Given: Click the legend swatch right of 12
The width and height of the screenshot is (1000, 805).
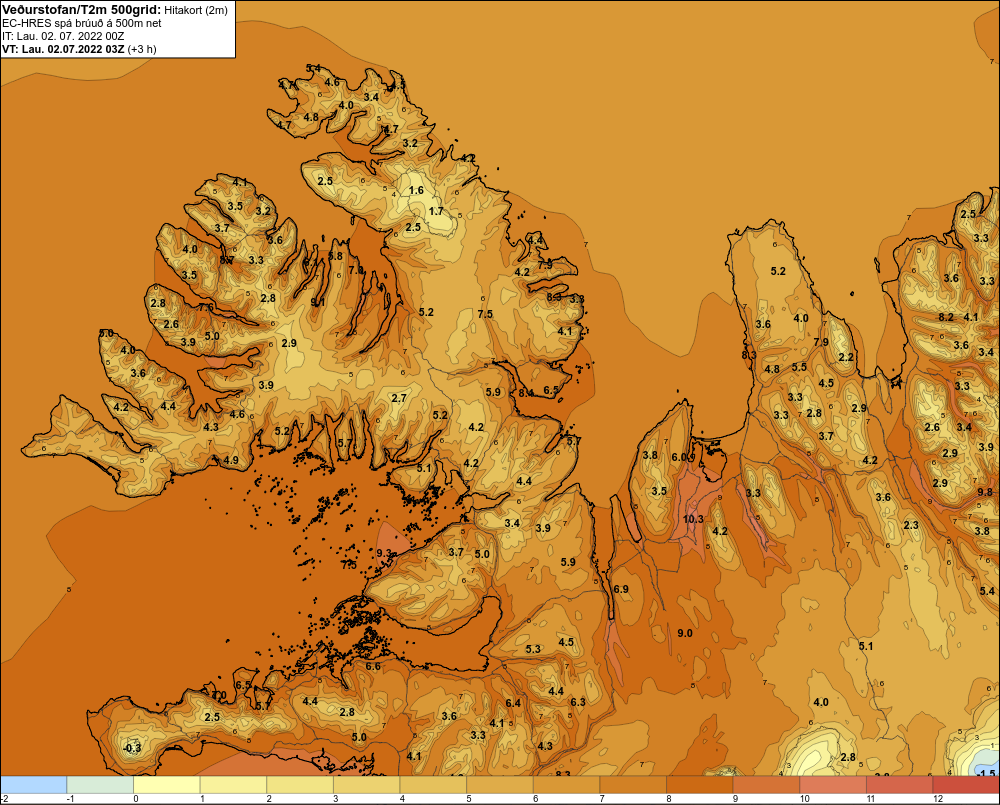Looking at the screenshot, I should 966,784.
